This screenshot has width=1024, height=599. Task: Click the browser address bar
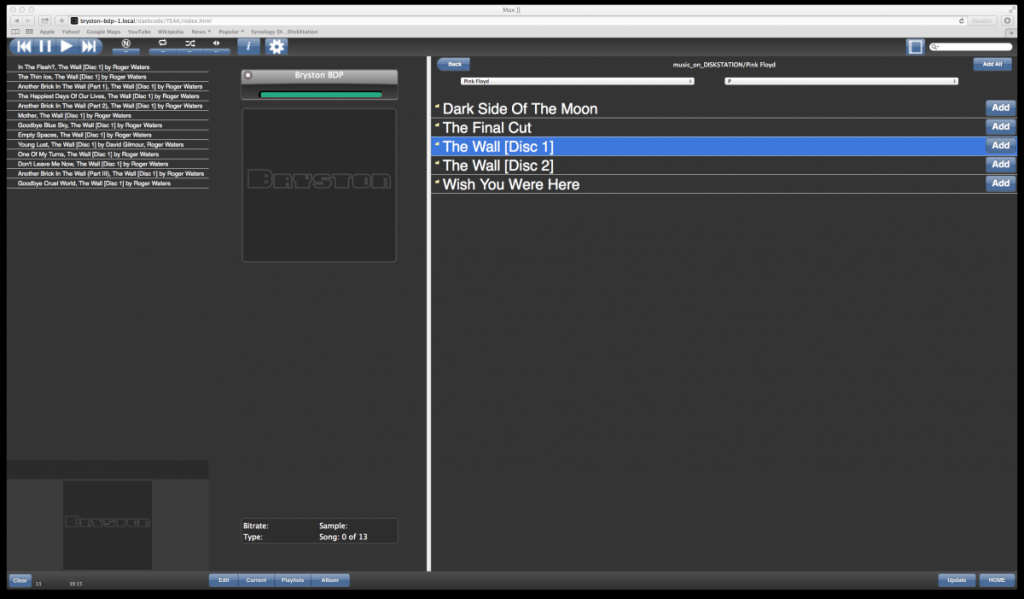(x=516, y=21)
